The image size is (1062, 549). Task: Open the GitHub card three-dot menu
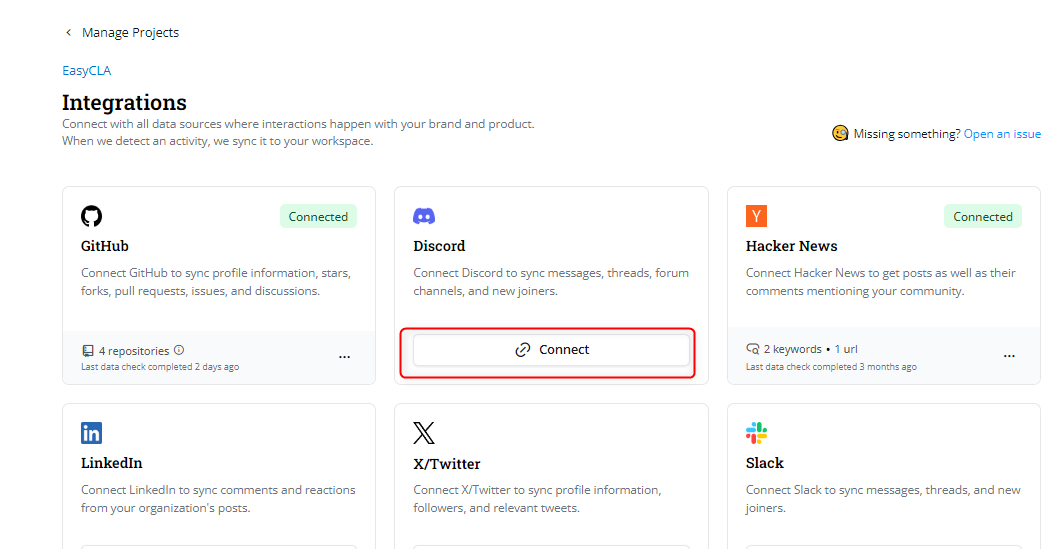click(344, 356)
